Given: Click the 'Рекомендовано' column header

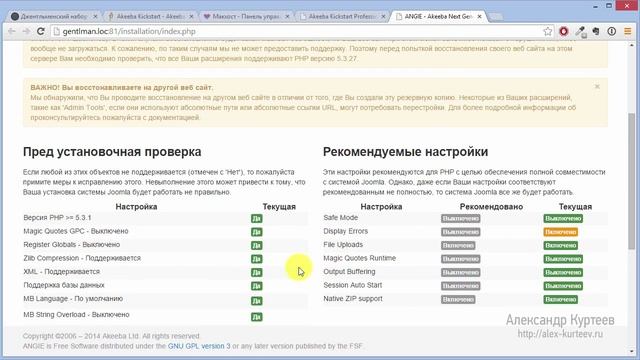Looking at the screenshot, I should point(491,207).
